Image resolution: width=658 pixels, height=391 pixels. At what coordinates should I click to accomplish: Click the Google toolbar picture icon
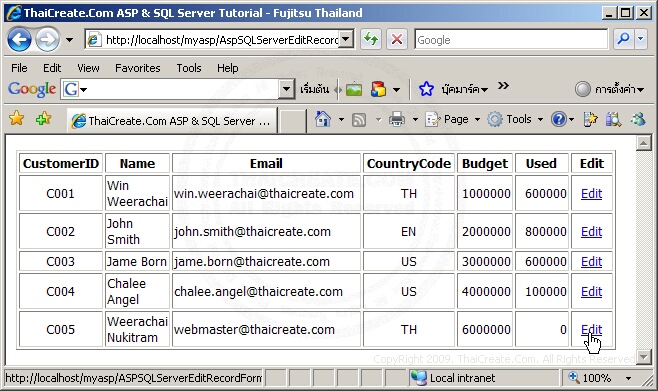click(x=354, y=89)
